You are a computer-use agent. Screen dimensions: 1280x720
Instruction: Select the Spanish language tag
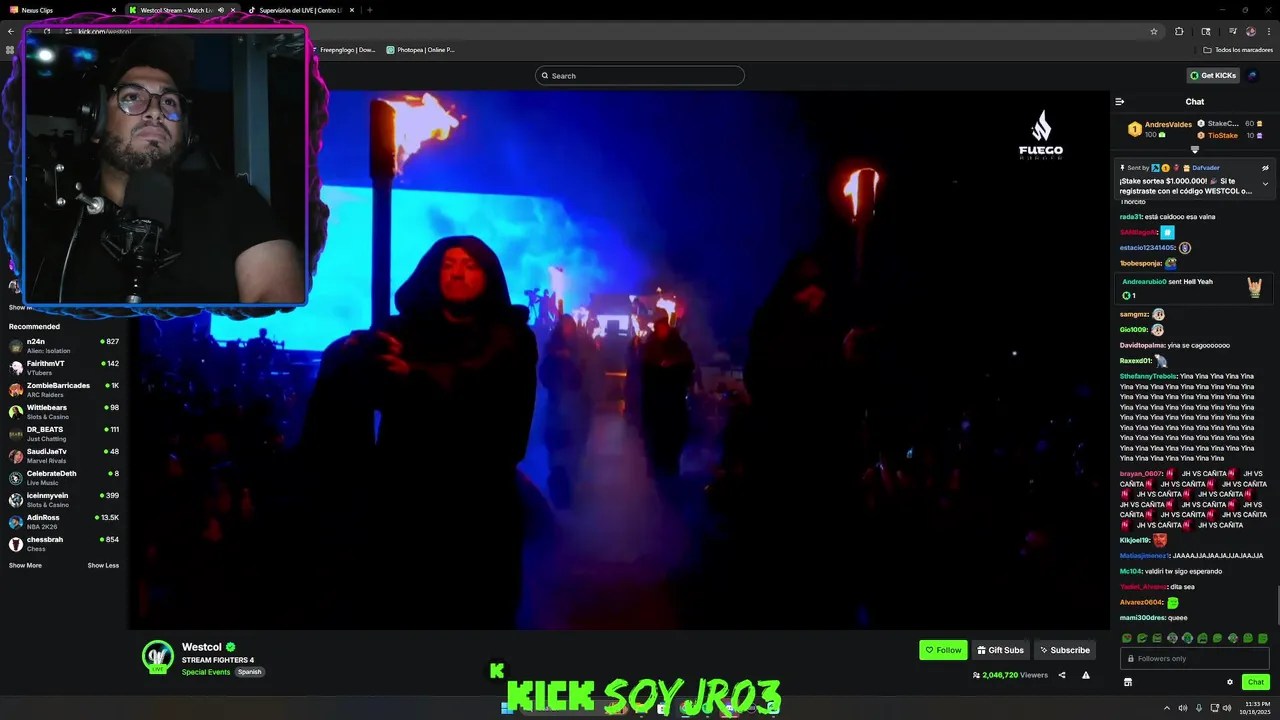[249, 672]
